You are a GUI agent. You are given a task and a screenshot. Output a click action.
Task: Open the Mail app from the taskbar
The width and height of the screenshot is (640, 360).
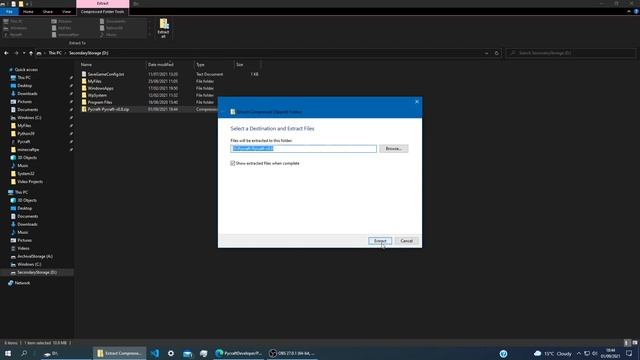point(187,353)
